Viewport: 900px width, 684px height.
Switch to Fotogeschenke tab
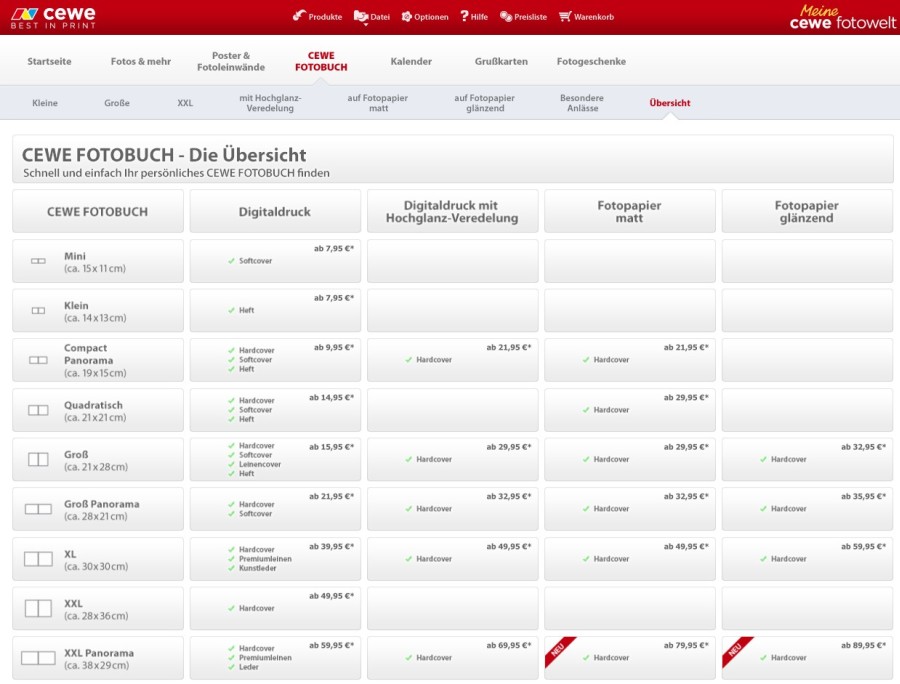coord(591,61)
